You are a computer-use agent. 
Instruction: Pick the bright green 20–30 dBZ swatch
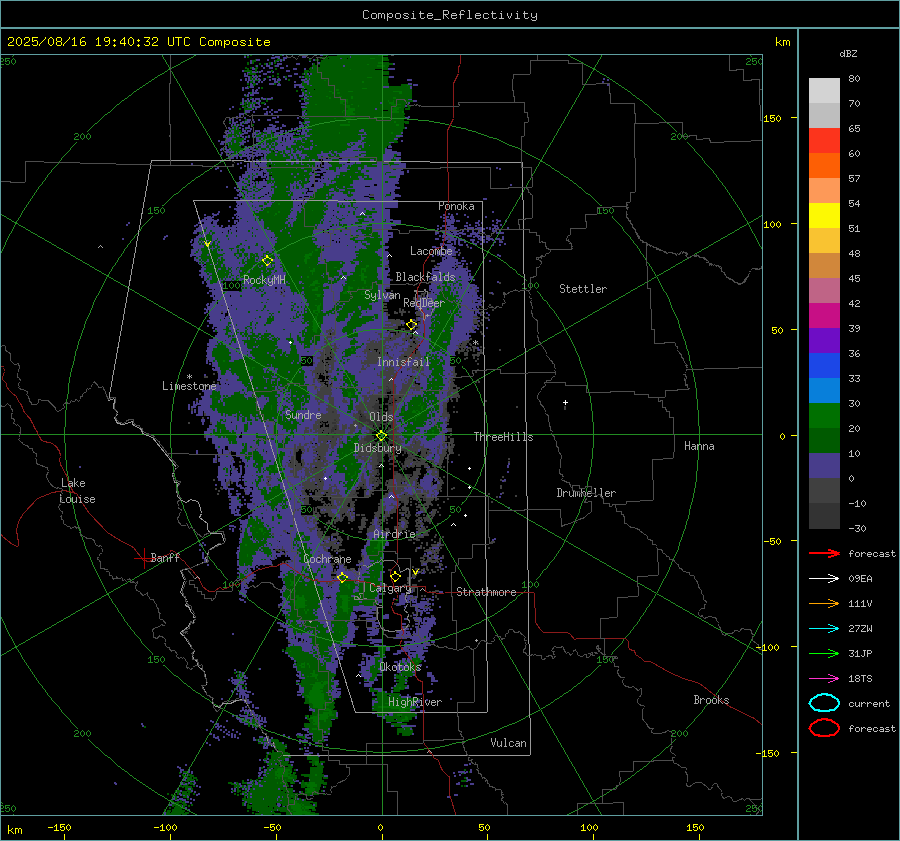pyautogui.click(x=824, y=416)
